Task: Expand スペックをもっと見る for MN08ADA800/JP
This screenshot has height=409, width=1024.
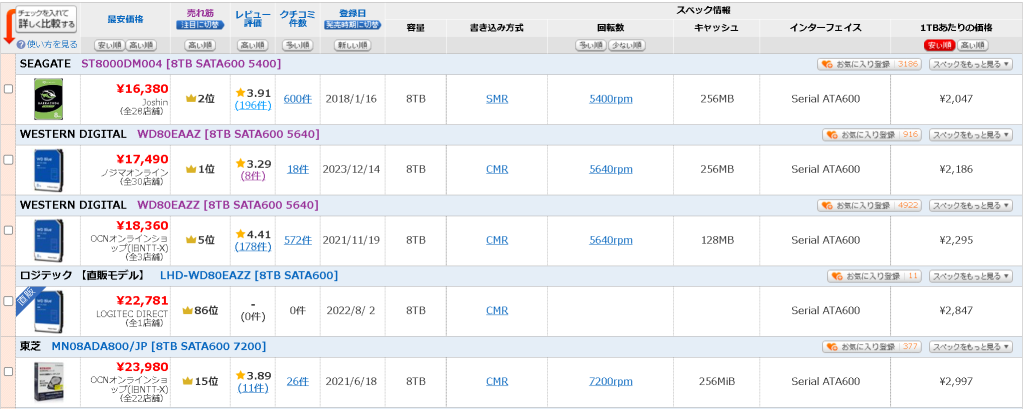Action: tap(970, 346)
